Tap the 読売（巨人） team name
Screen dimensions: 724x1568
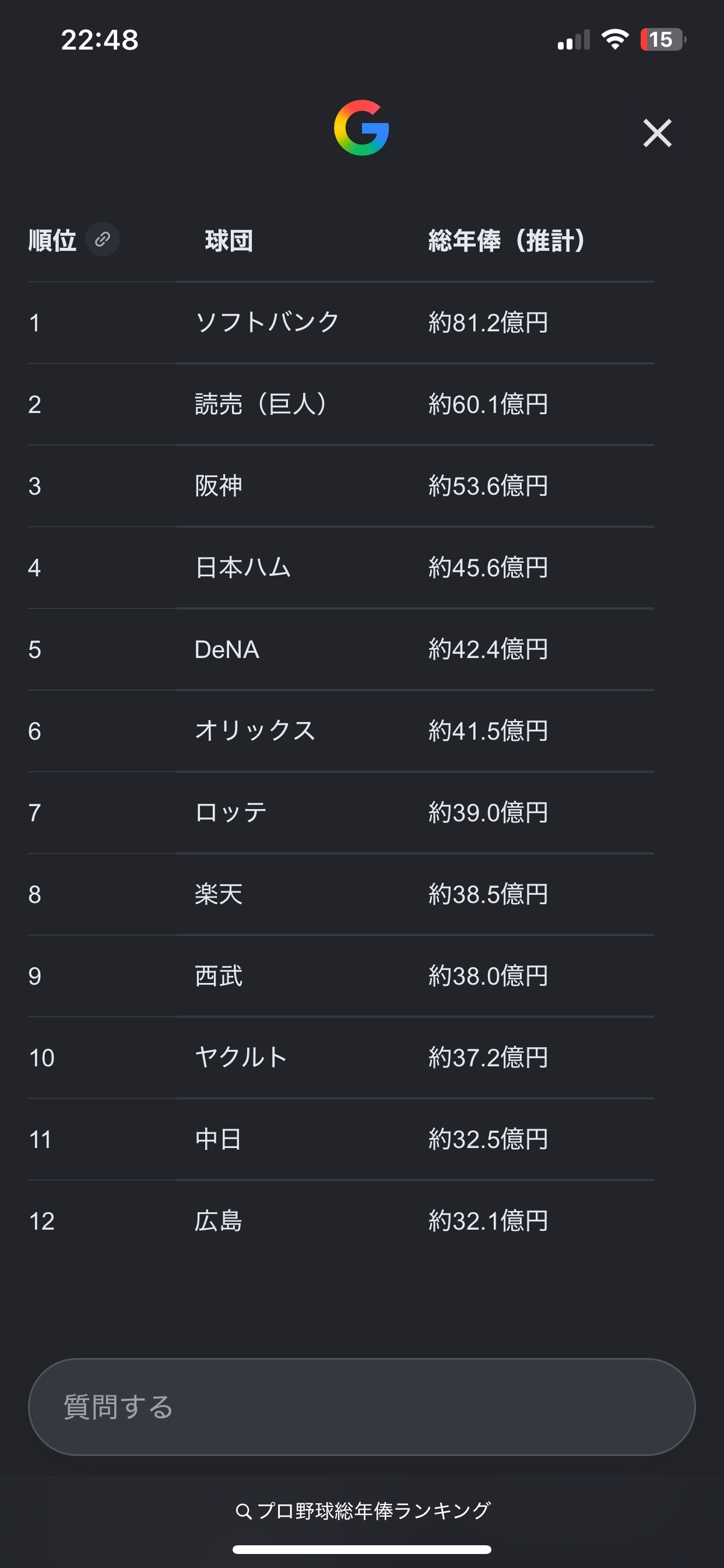(262, 404)
